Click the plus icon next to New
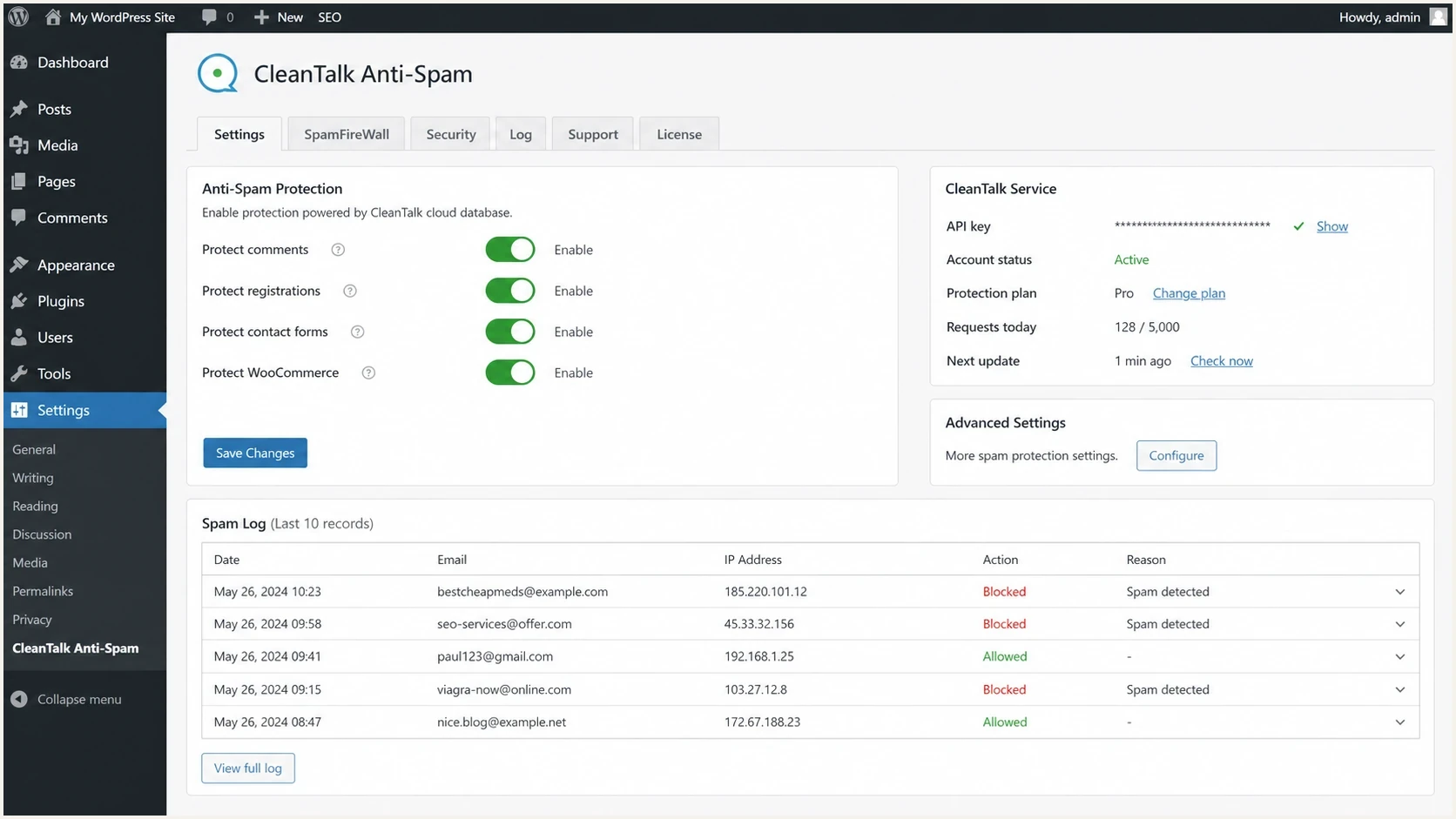Image resolution: width=1456 pixels, height=819 pixels. tap(261, 17)
